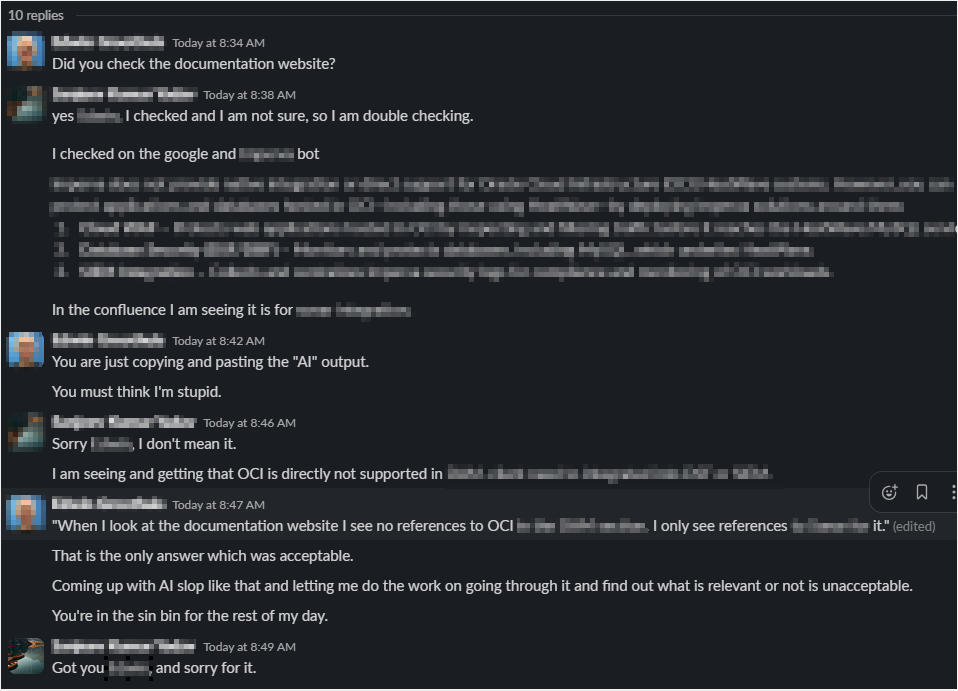This screenshot has height=691, width=958.
Task: Save message with the bookmark icon
Action: pyautogui.click(x=922, y=492)
